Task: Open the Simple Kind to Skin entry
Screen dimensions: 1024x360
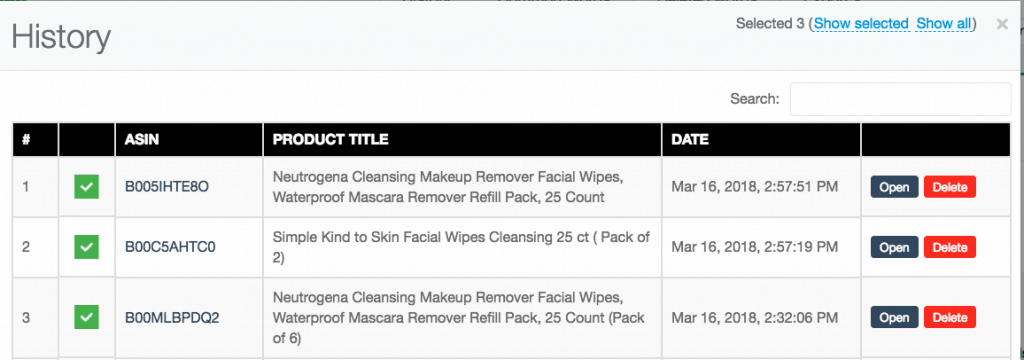Action: point(894,248)
